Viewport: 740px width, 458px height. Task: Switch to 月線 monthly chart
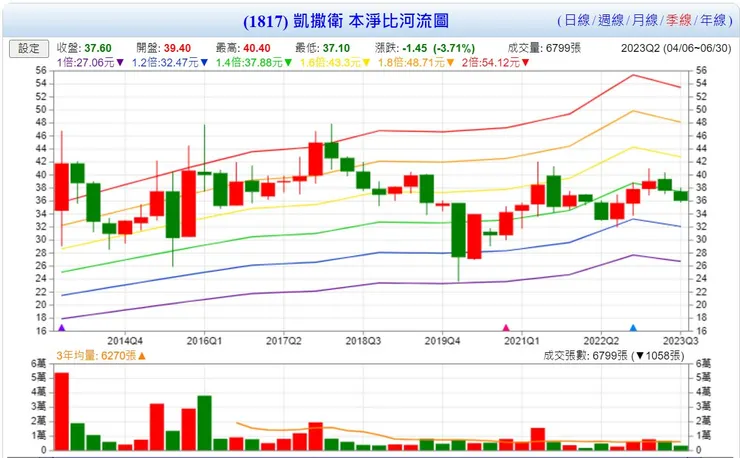[x=645, y=20]
